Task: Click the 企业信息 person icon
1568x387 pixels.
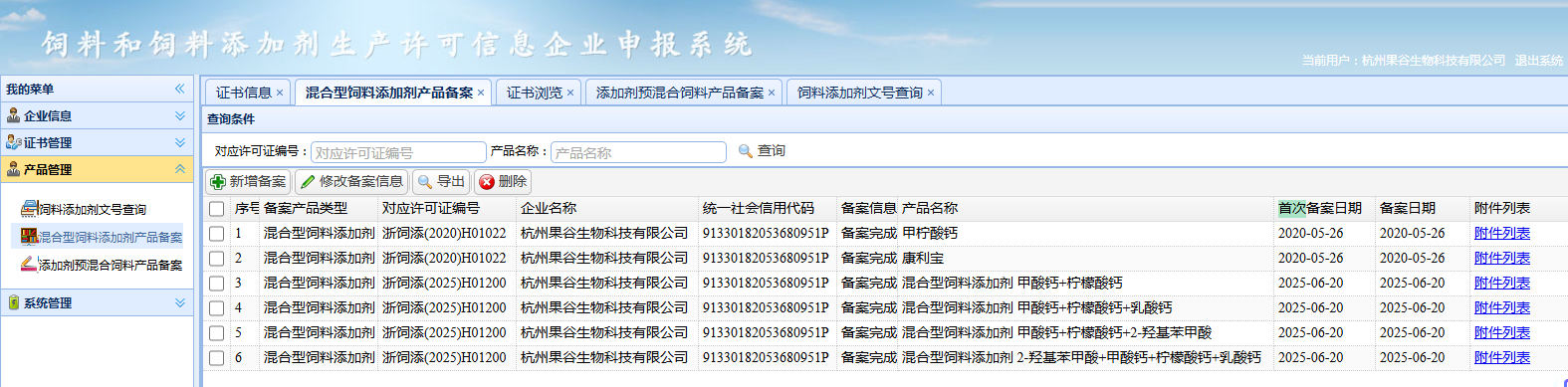Action: tap(14, 115)
